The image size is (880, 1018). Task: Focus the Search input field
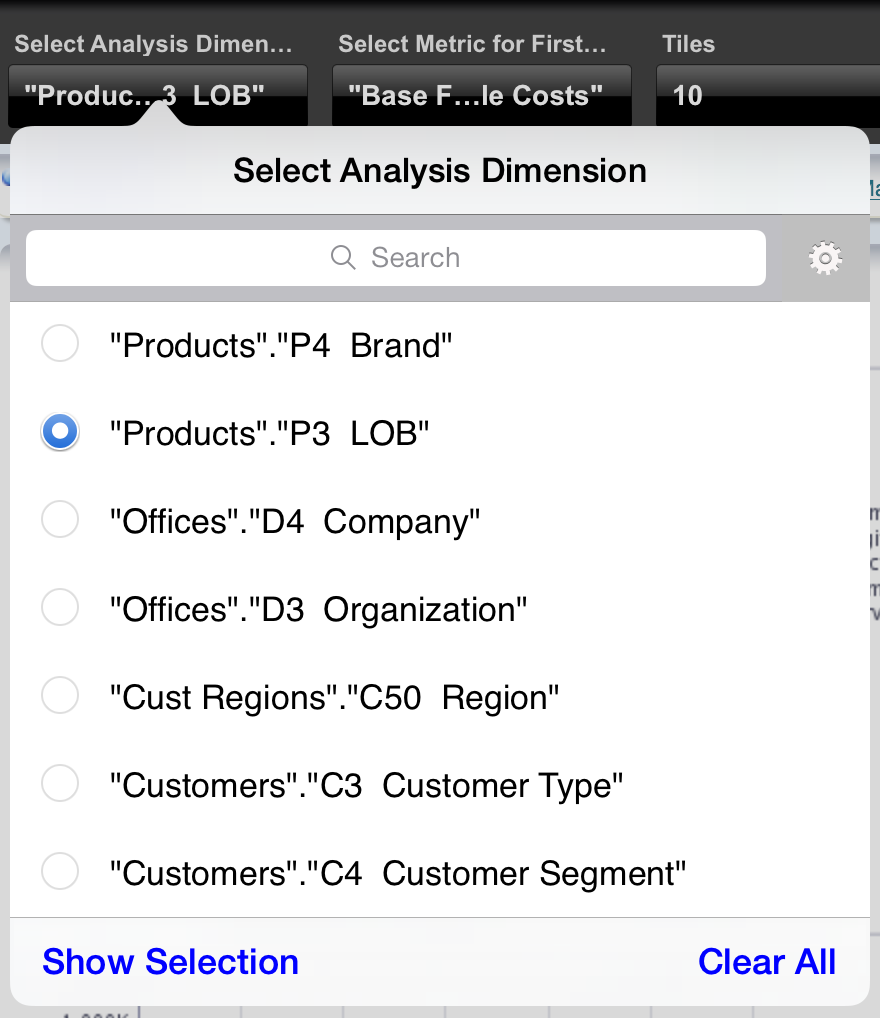pyautogui.click(x=396, y=258)
